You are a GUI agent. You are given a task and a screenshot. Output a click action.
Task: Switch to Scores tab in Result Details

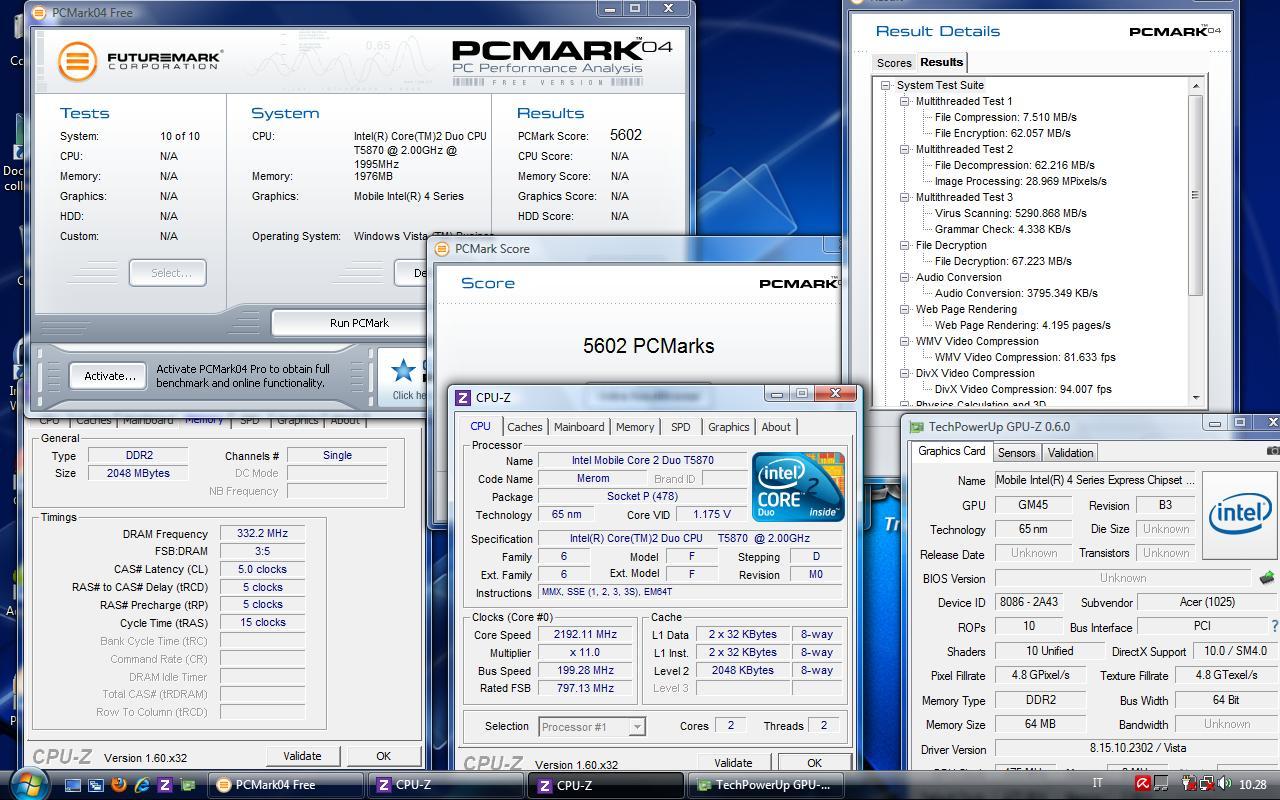point(894,63)
